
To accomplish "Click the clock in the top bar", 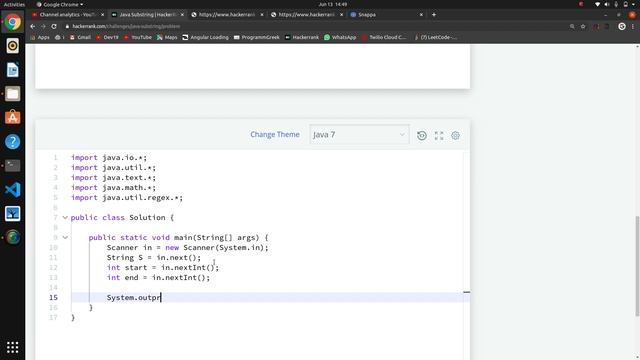I will click(x=333, y=4).
